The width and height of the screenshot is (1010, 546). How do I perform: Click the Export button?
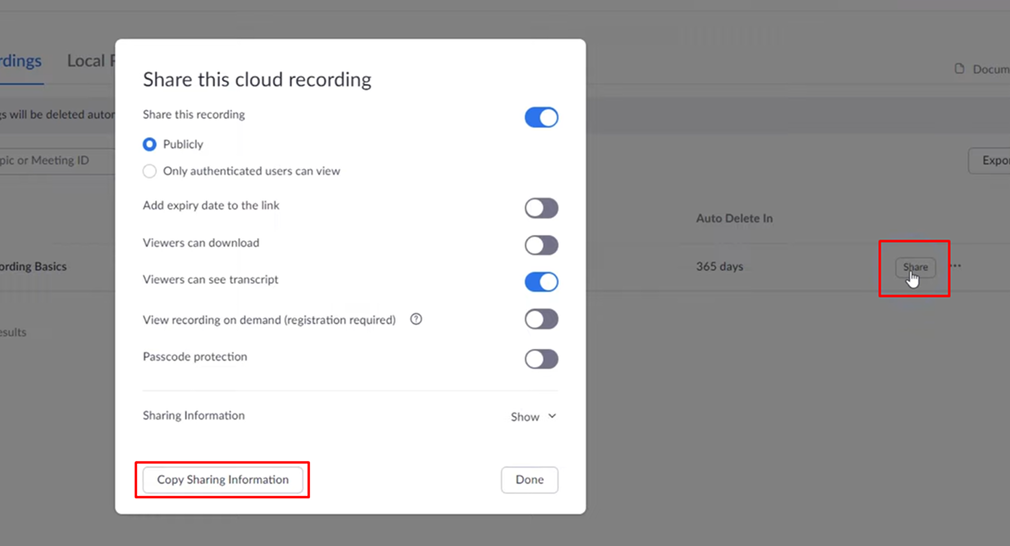click(990, 160)
